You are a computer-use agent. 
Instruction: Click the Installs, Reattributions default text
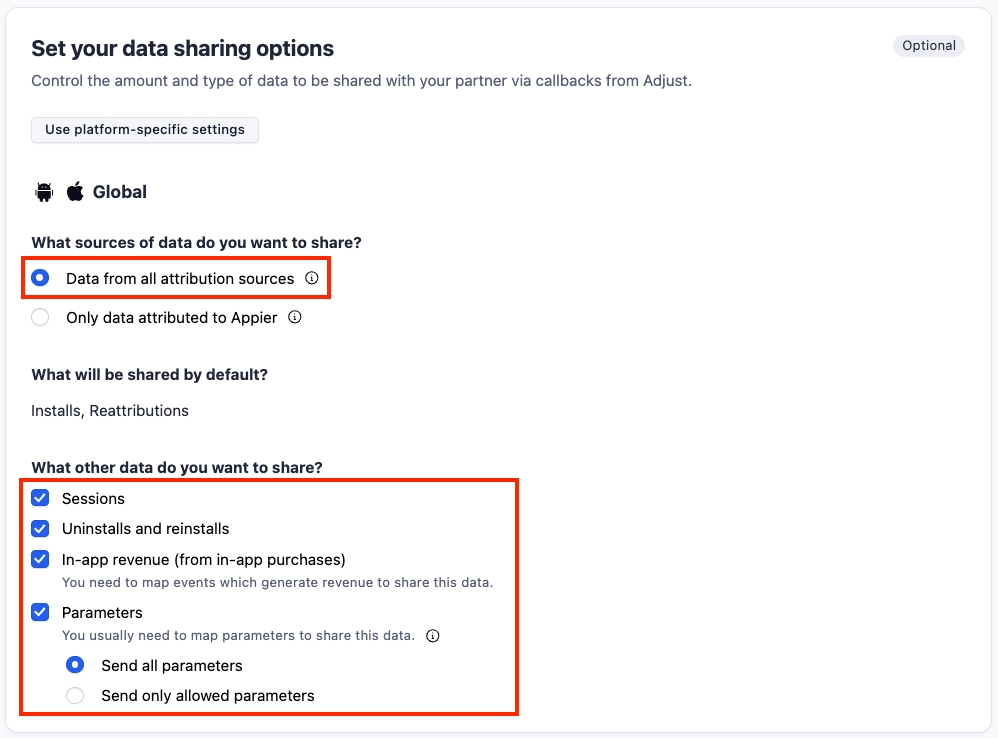pyautogui.click(x=110, y=410)
